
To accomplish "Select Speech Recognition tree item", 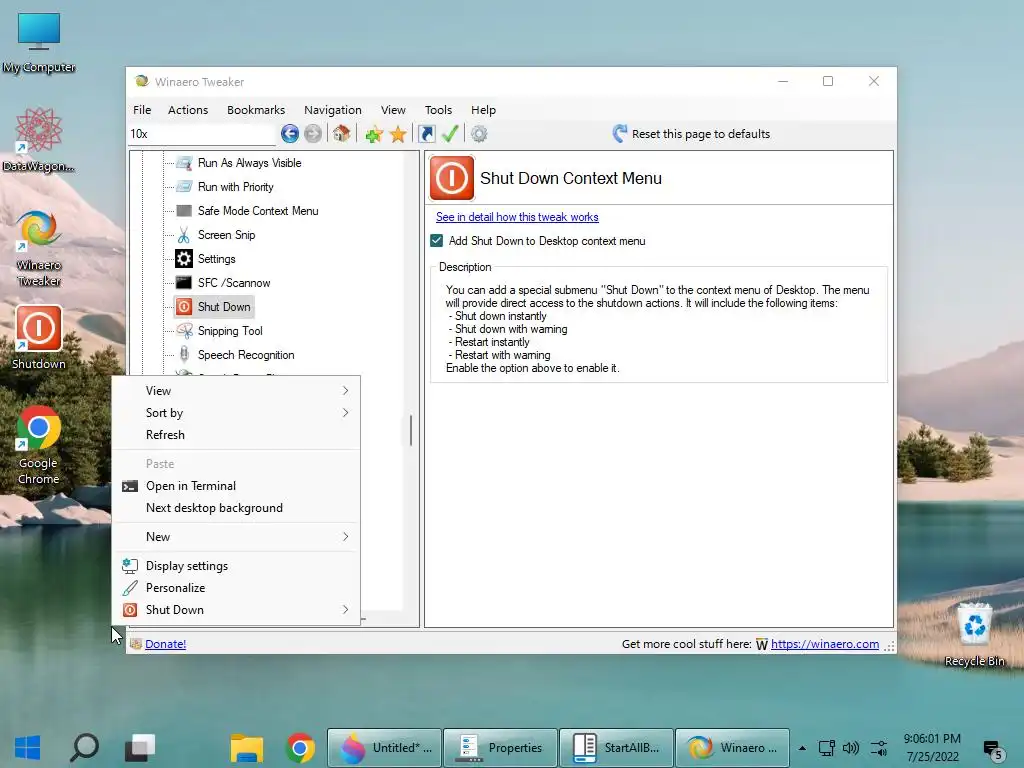I will coord(246,355).
